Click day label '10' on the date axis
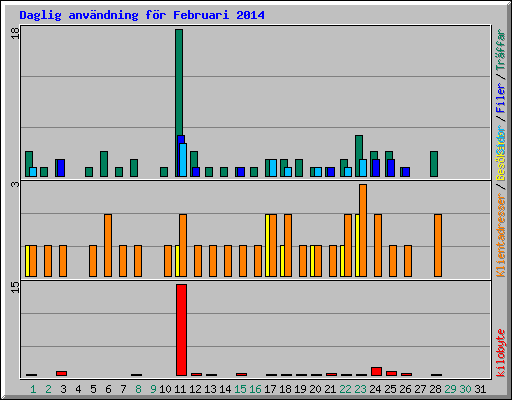The height and width of the screenshot is (400, 512). click(x=165, y=389)
